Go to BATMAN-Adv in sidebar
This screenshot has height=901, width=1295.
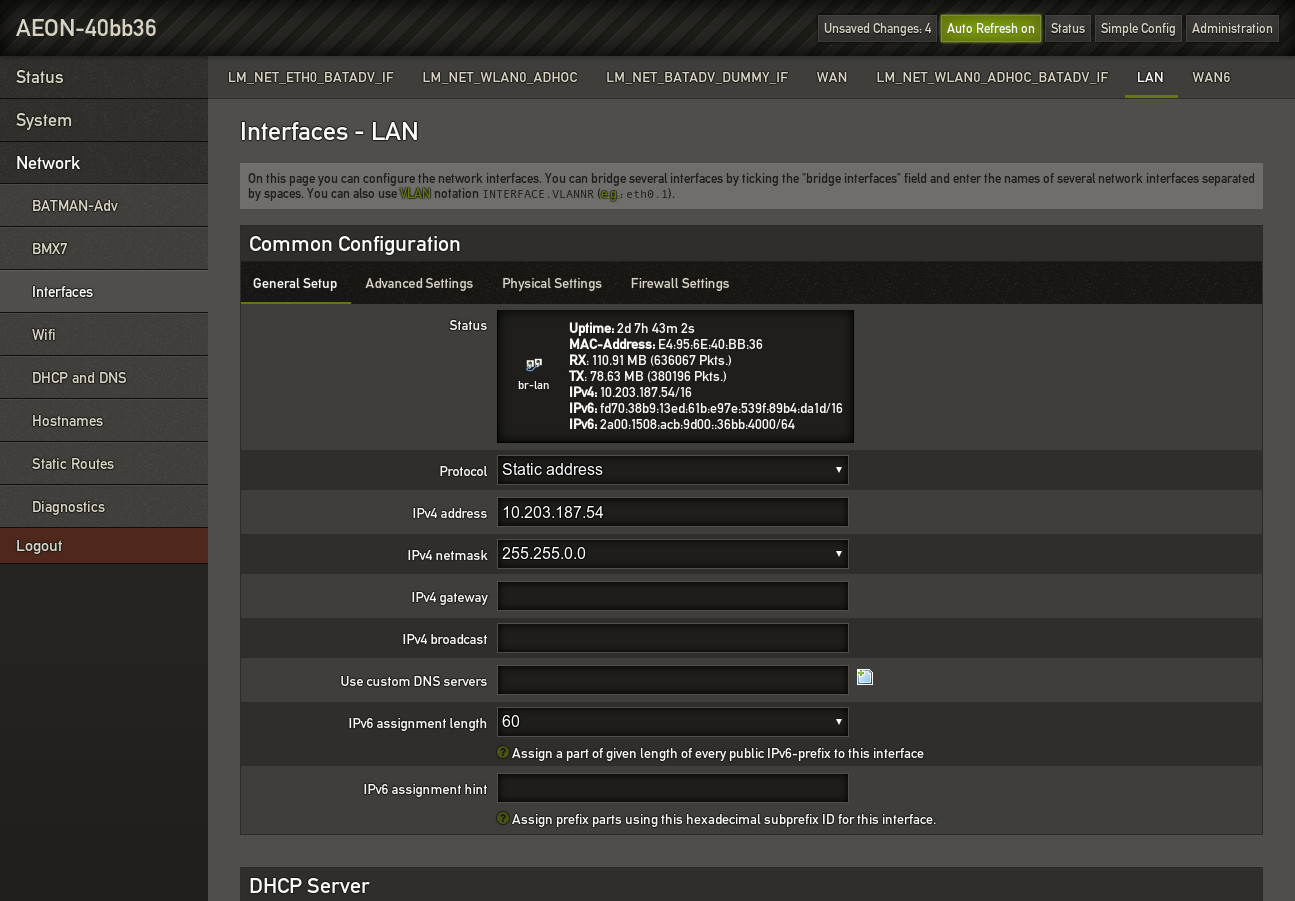(75, 206)
